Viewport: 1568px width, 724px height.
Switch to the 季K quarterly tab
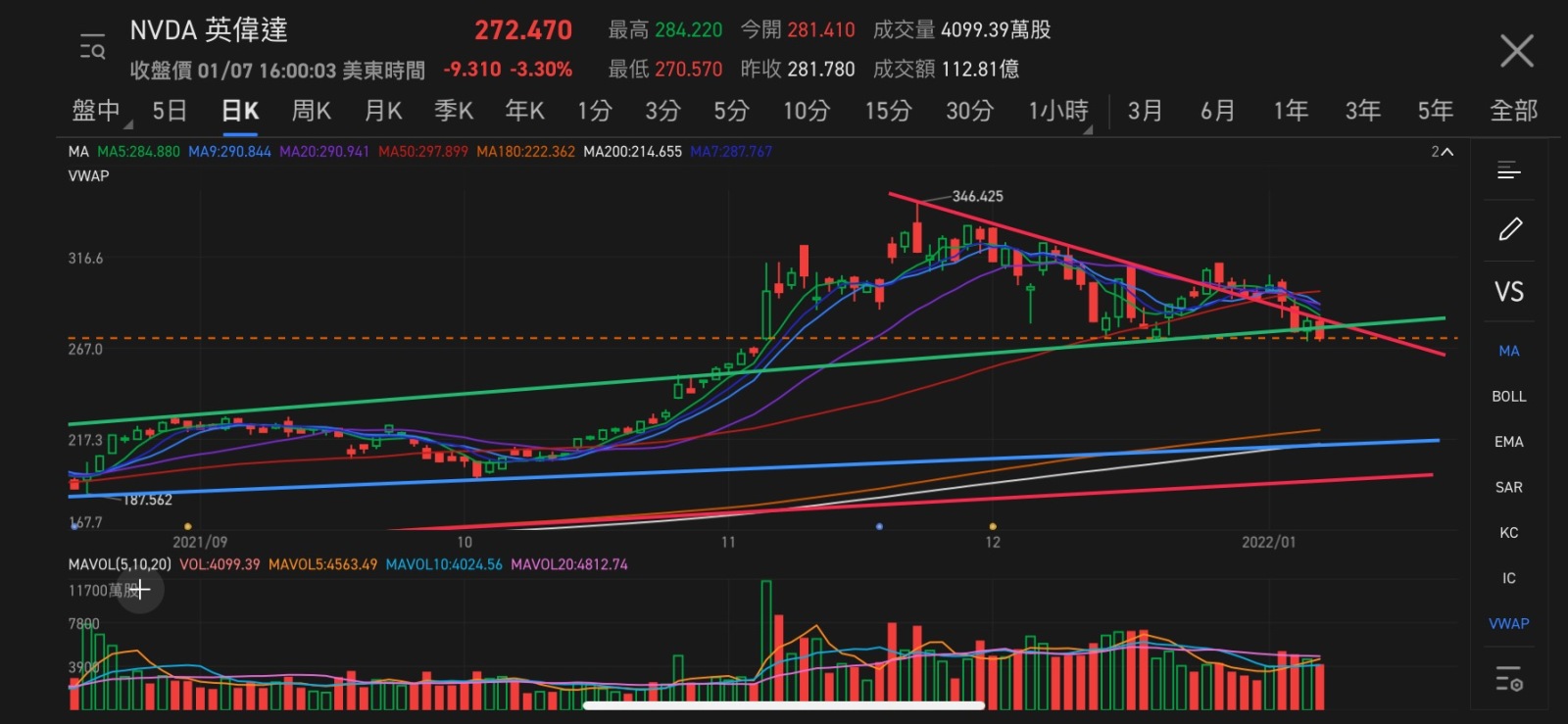(454, 111)
